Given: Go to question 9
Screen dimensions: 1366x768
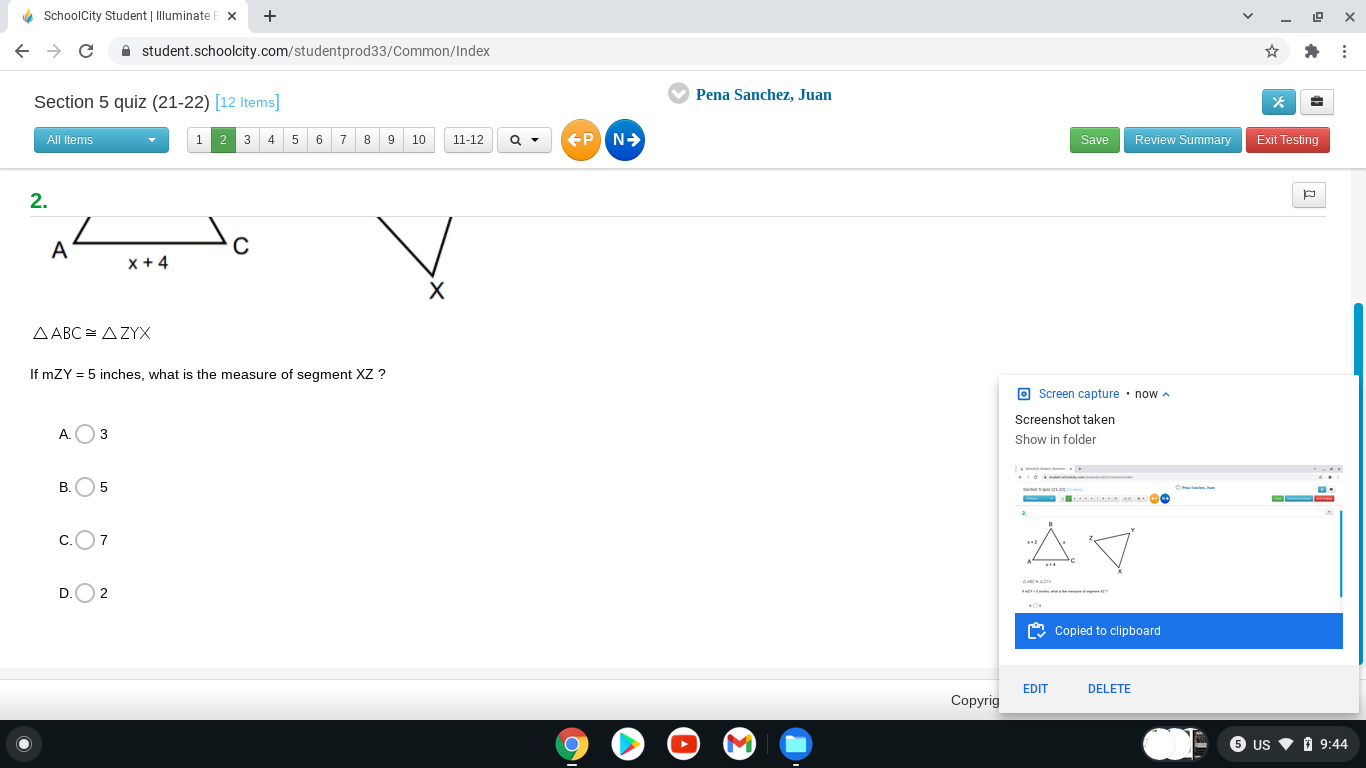Looking at the screenshot, I should pyautogui.click(x=391, y=140).
